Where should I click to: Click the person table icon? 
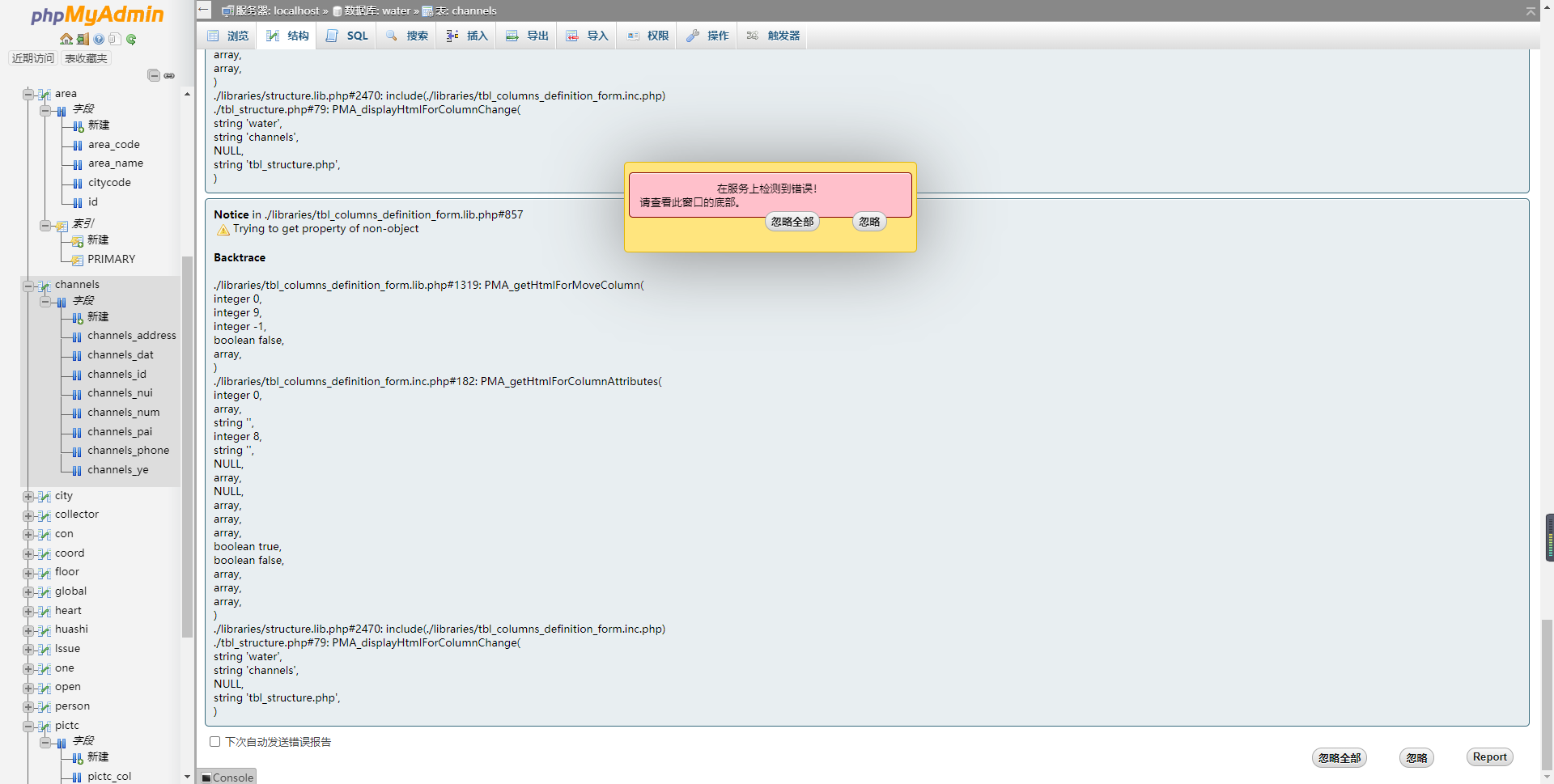pyautogui.click(x=45, y=707)
